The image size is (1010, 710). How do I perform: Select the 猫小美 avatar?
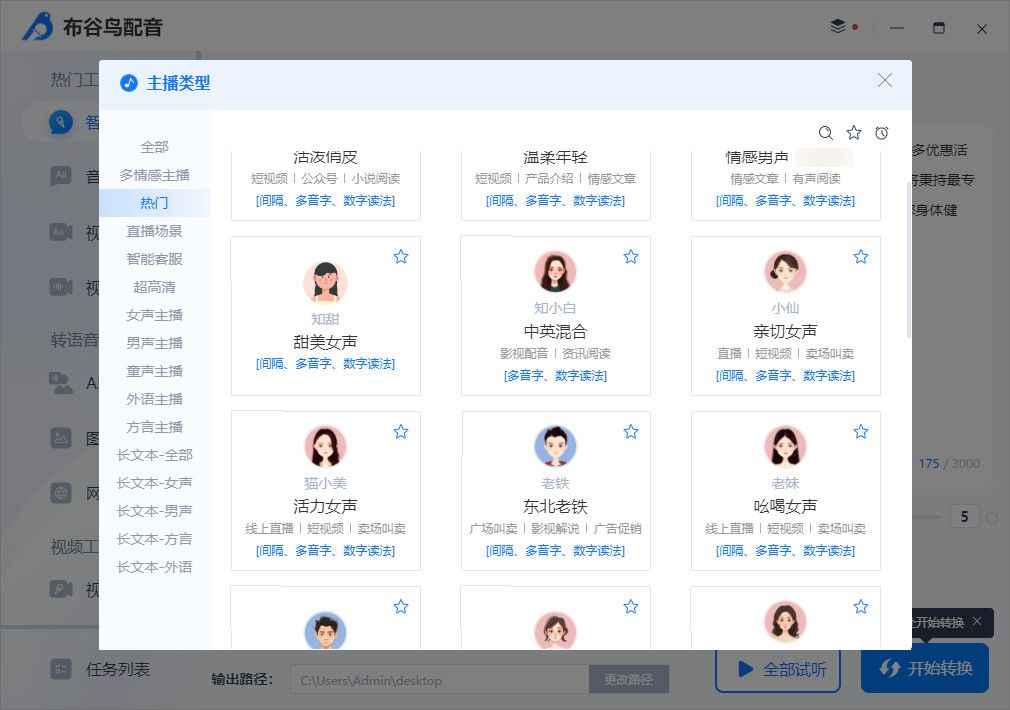pos(325,446)
